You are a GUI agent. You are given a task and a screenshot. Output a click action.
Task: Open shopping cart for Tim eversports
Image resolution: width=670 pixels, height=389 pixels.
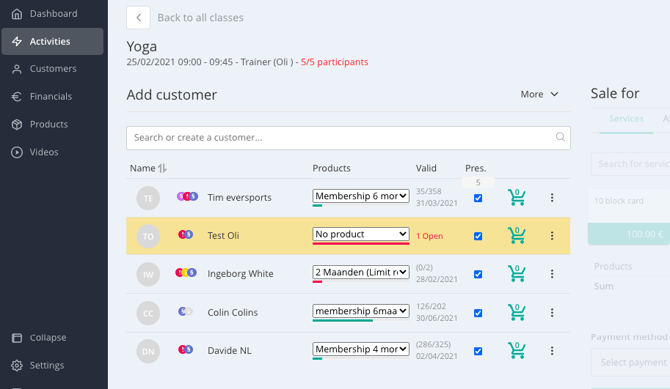517,197
